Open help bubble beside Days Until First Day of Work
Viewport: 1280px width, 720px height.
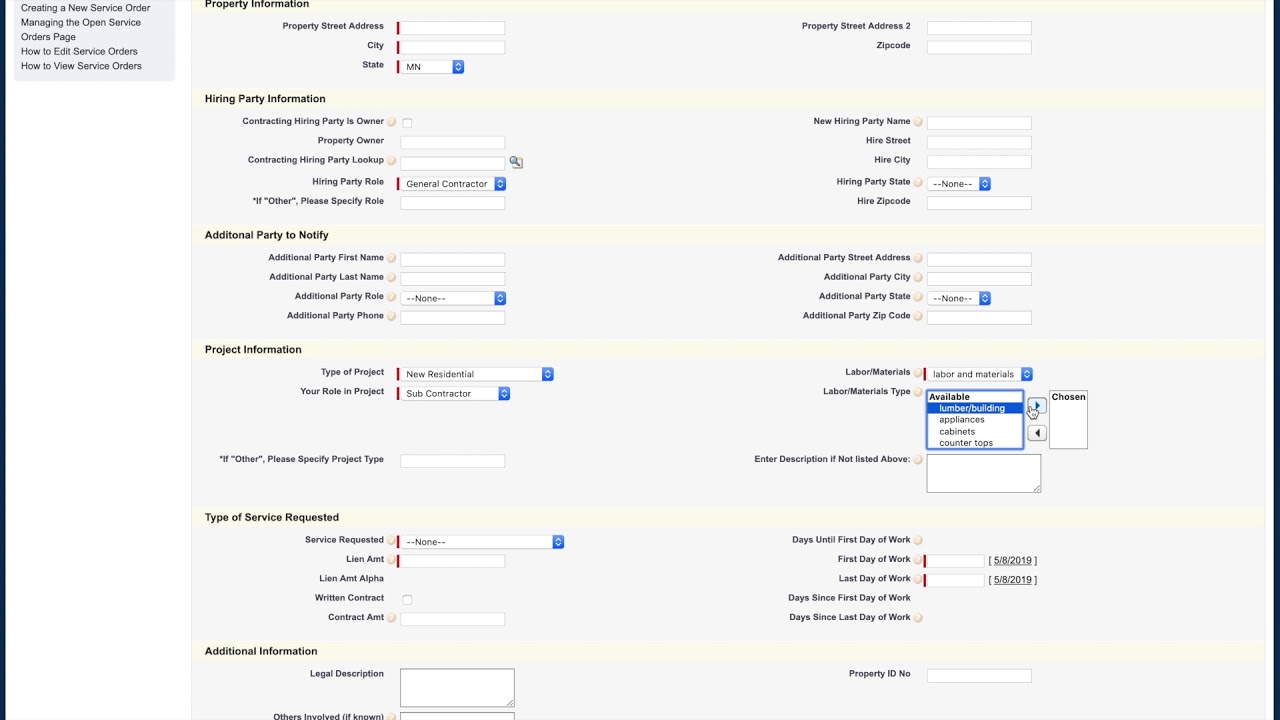click(918, 541)
